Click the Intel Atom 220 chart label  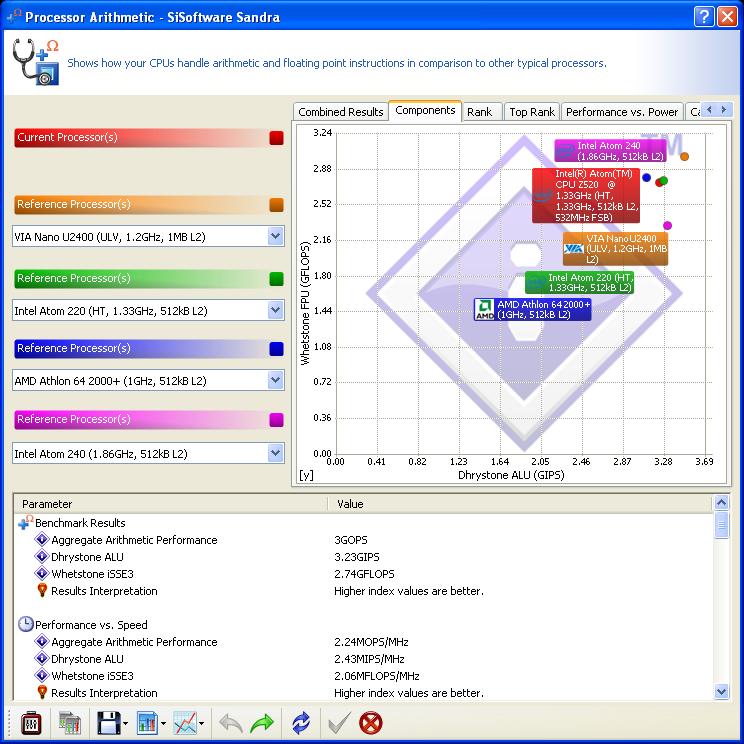(579, 282)
